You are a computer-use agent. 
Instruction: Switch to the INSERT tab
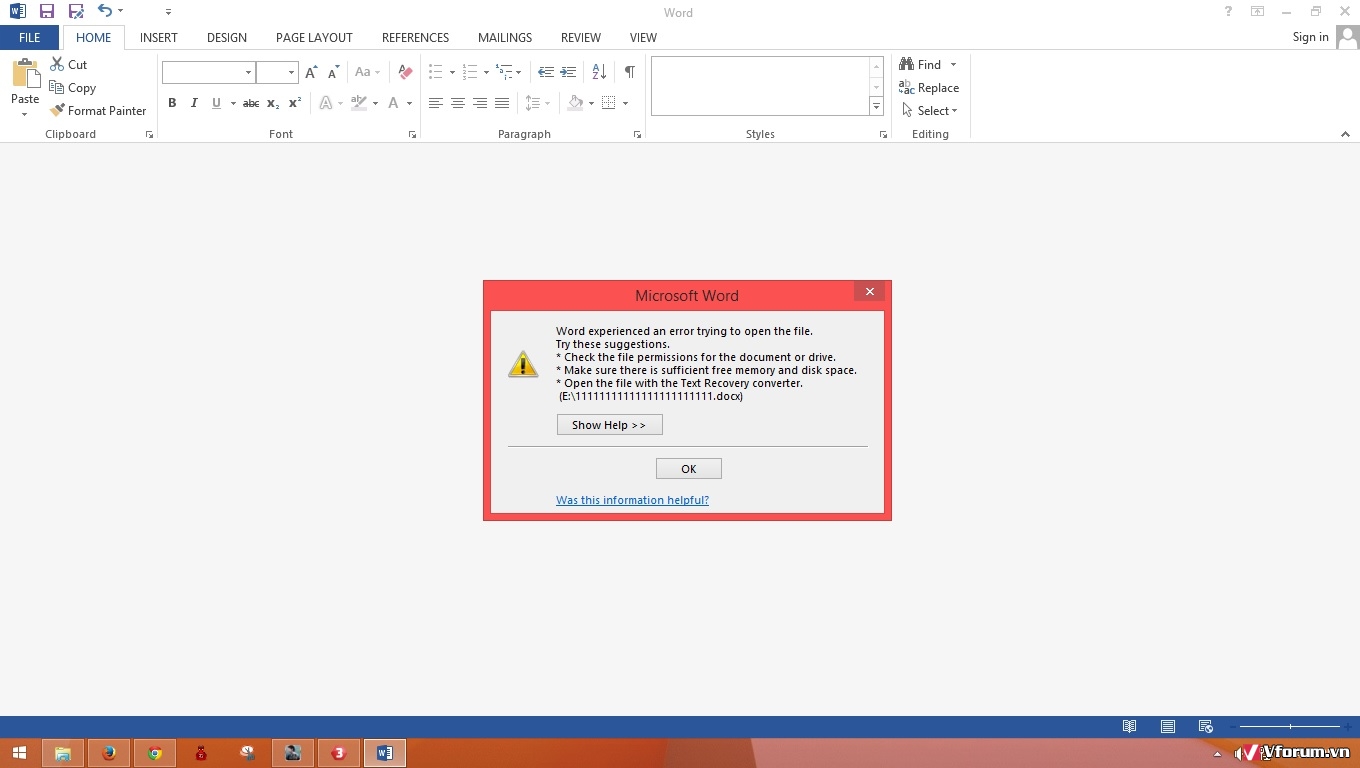point(159,37)
